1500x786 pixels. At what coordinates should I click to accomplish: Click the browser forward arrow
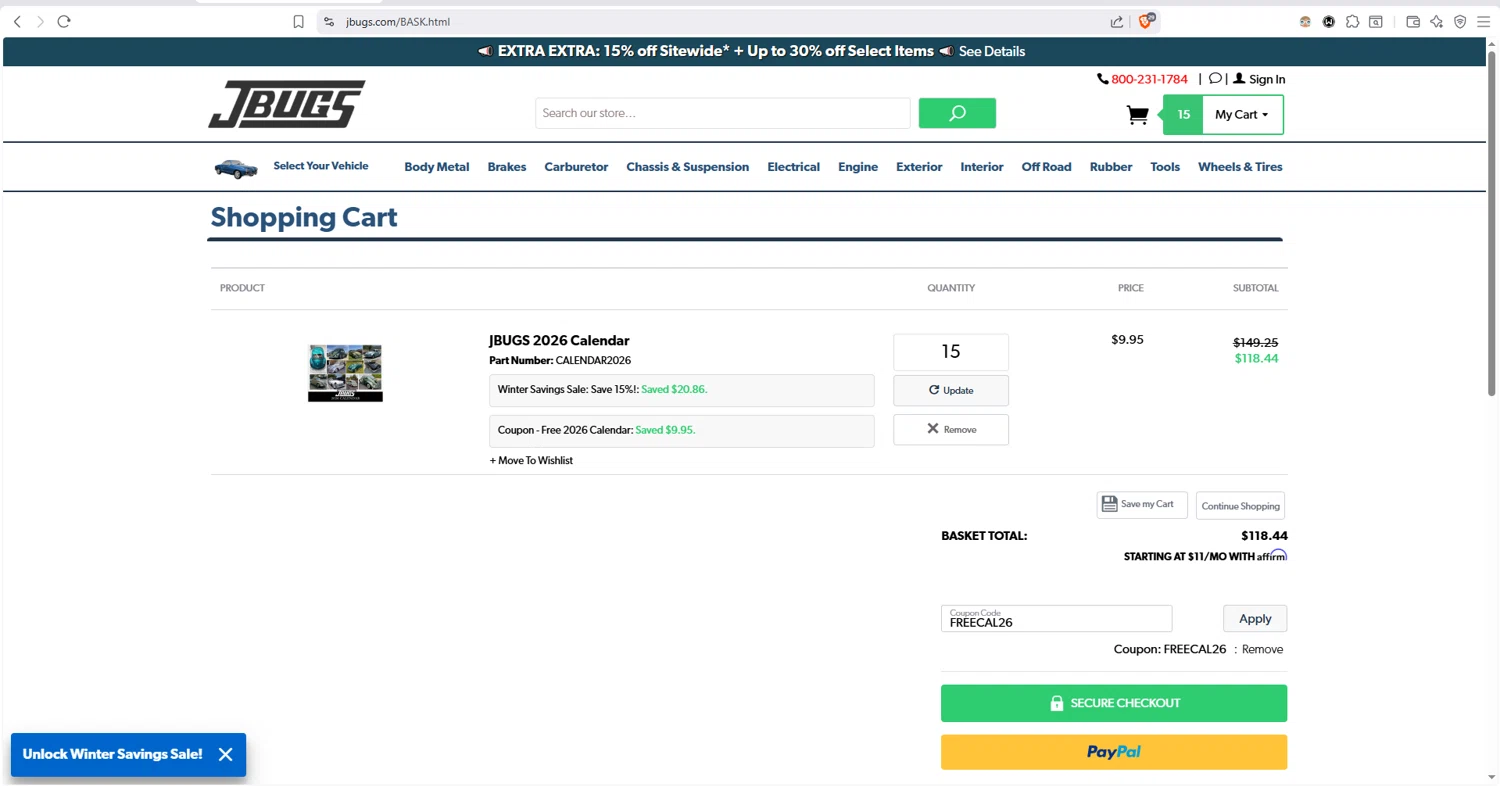pyautogui.click(x=40, y=21)
